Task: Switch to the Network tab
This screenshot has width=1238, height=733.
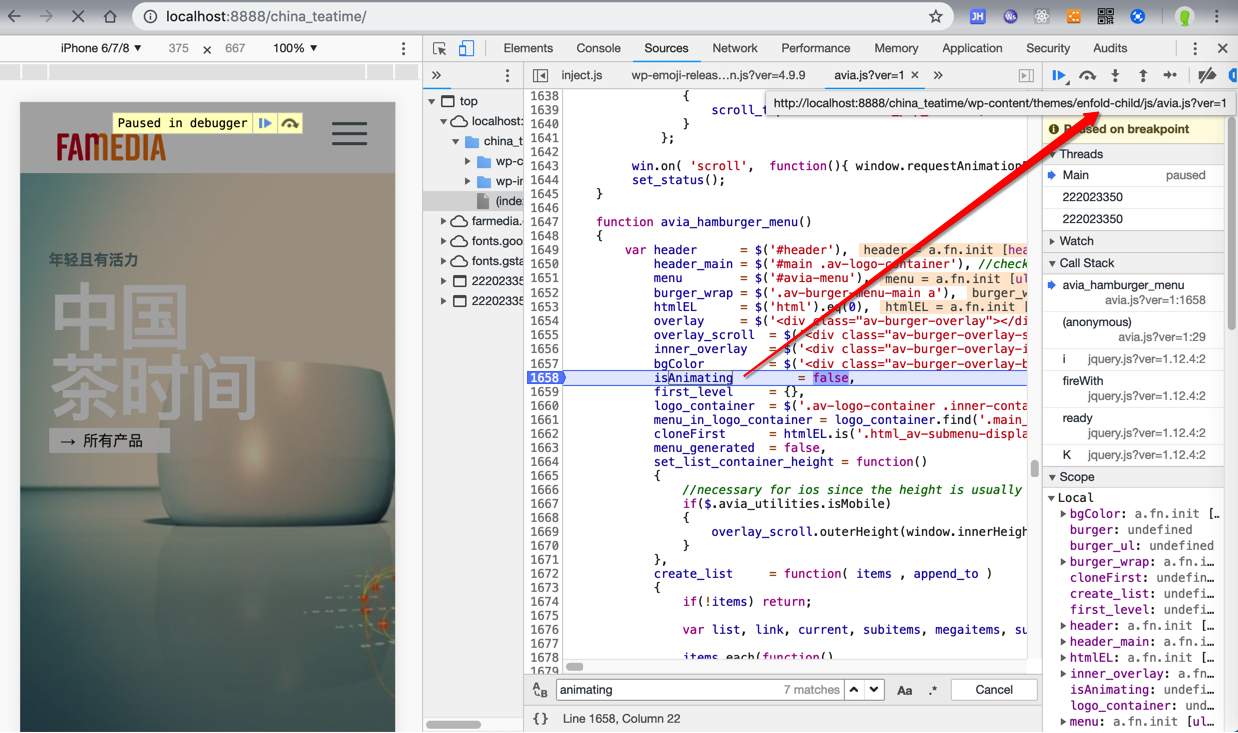Action: pyautogui.click(x=735, y=48)
